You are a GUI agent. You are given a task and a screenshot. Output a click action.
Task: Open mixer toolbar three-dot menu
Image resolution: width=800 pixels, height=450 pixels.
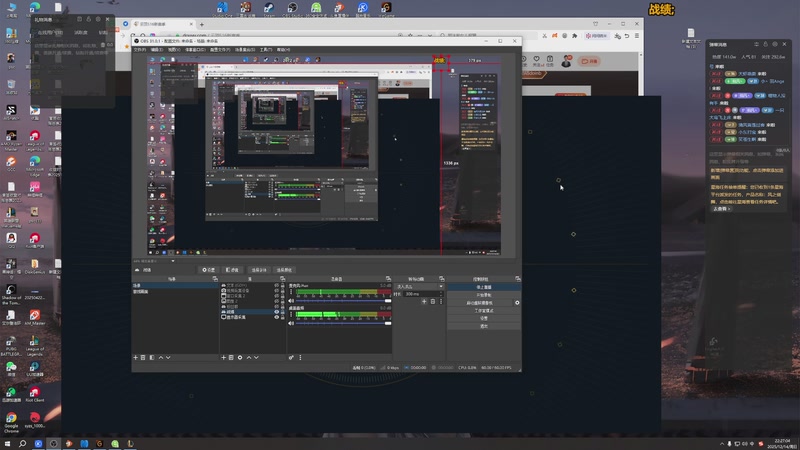coord(300,358)
